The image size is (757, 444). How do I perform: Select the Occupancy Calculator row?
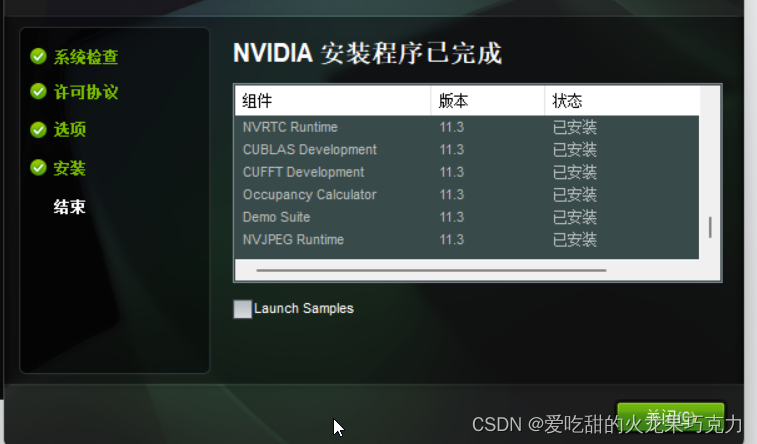coord(467,194)
